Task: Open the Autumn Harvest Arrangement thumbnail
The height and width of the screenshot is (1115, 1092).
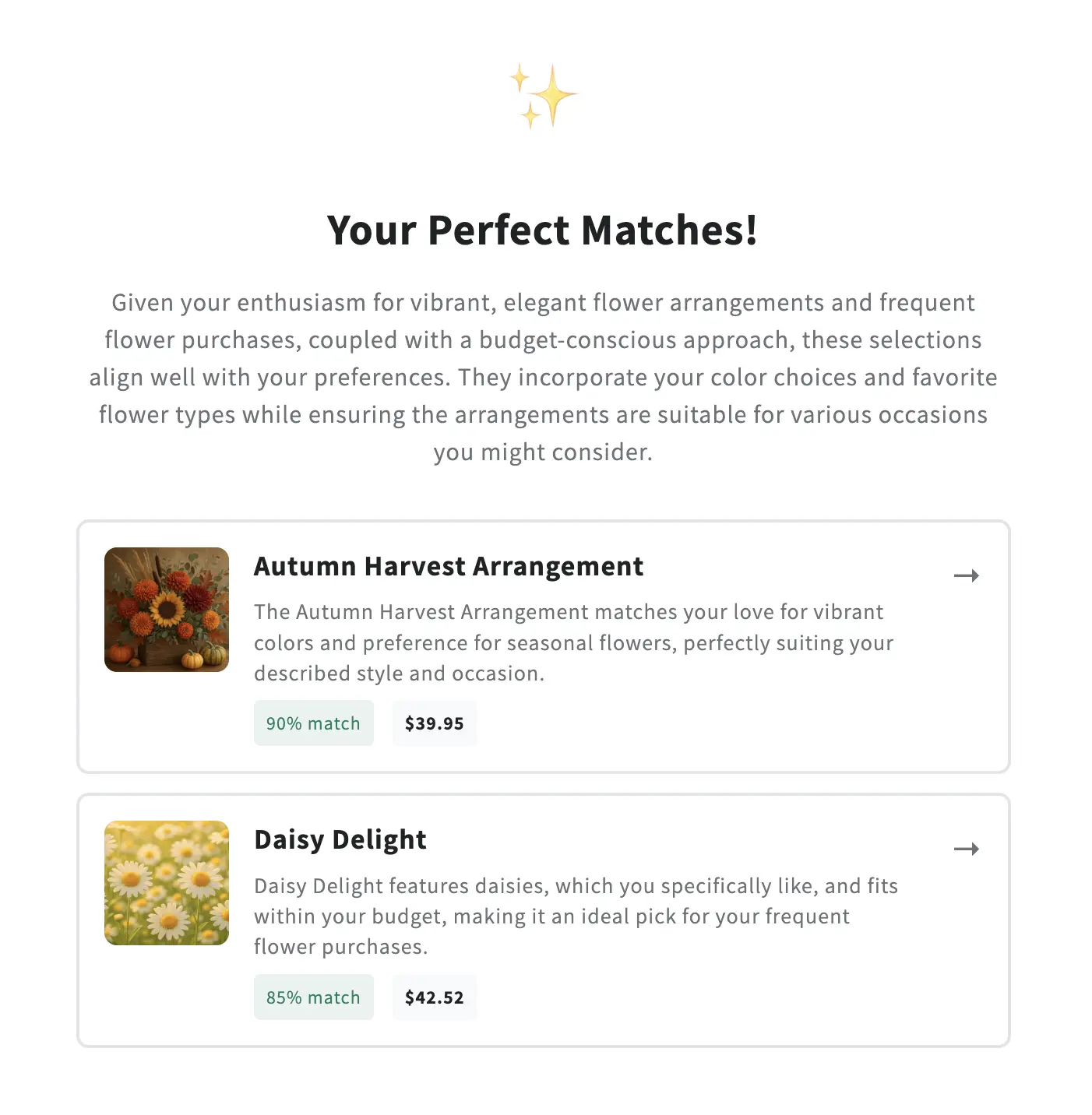Action: coord(167,610)
